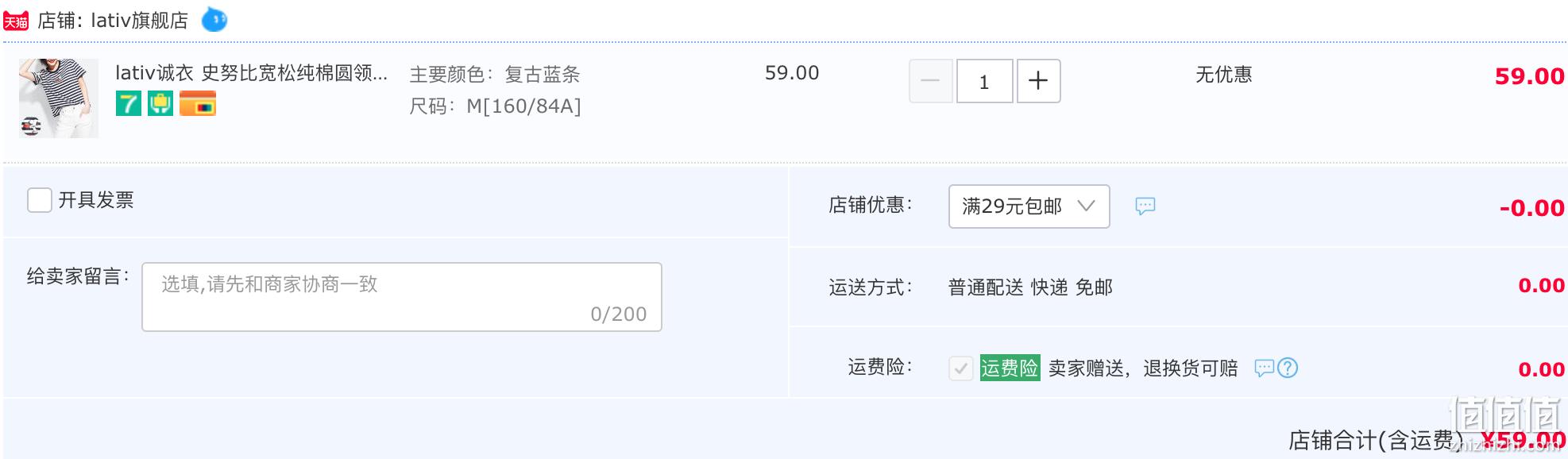Click the quantity input field

[x=985, y=81]
